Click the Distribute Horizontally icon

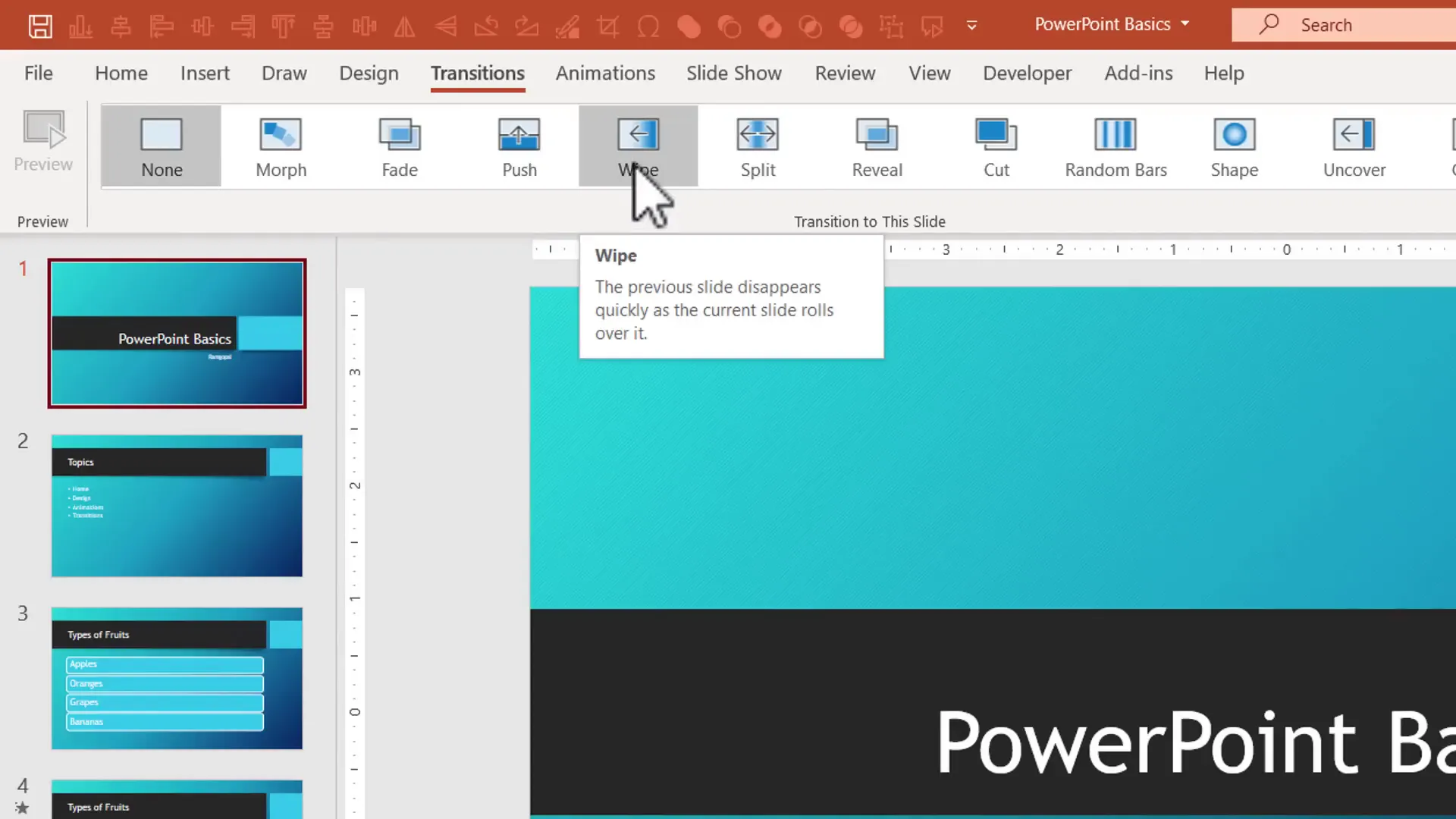tap(364, 27)
